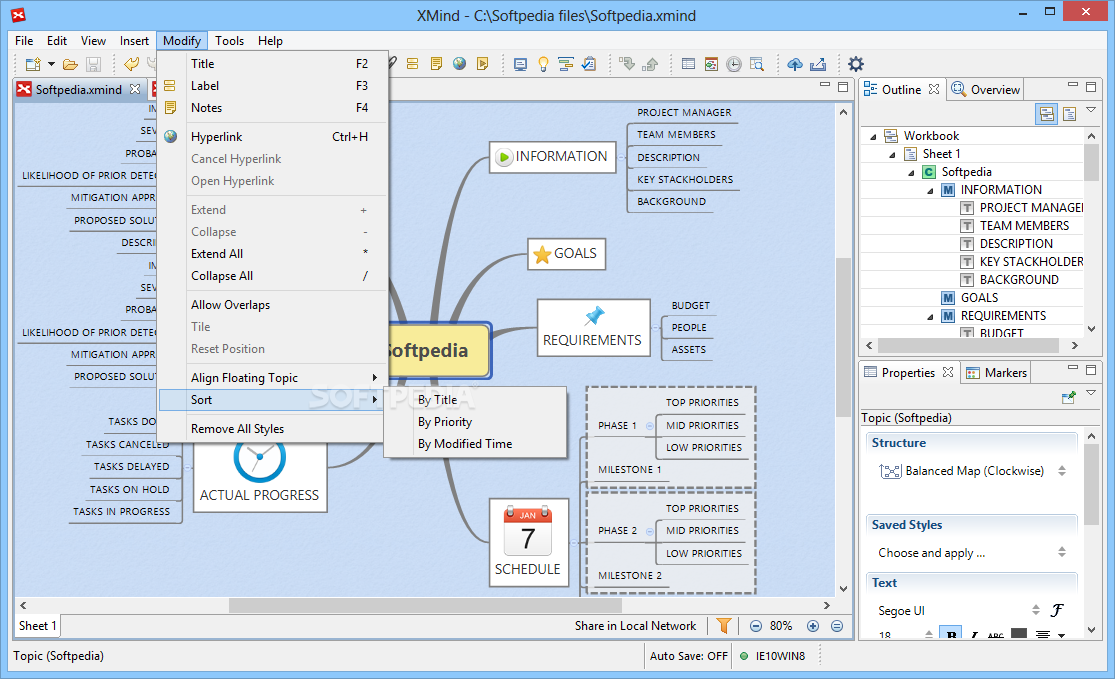Click the Hyperlink globe toolbar icon

pos(459,64)
